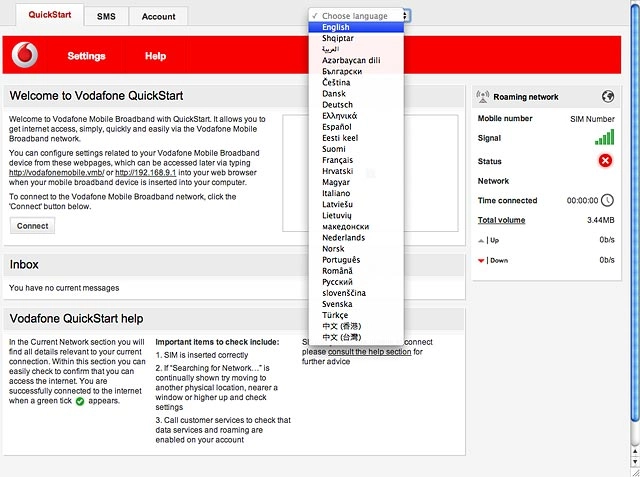The height and width of the screenshot is (477, 640).
Task: Click the Connect button
Action: tap(32, 226)
